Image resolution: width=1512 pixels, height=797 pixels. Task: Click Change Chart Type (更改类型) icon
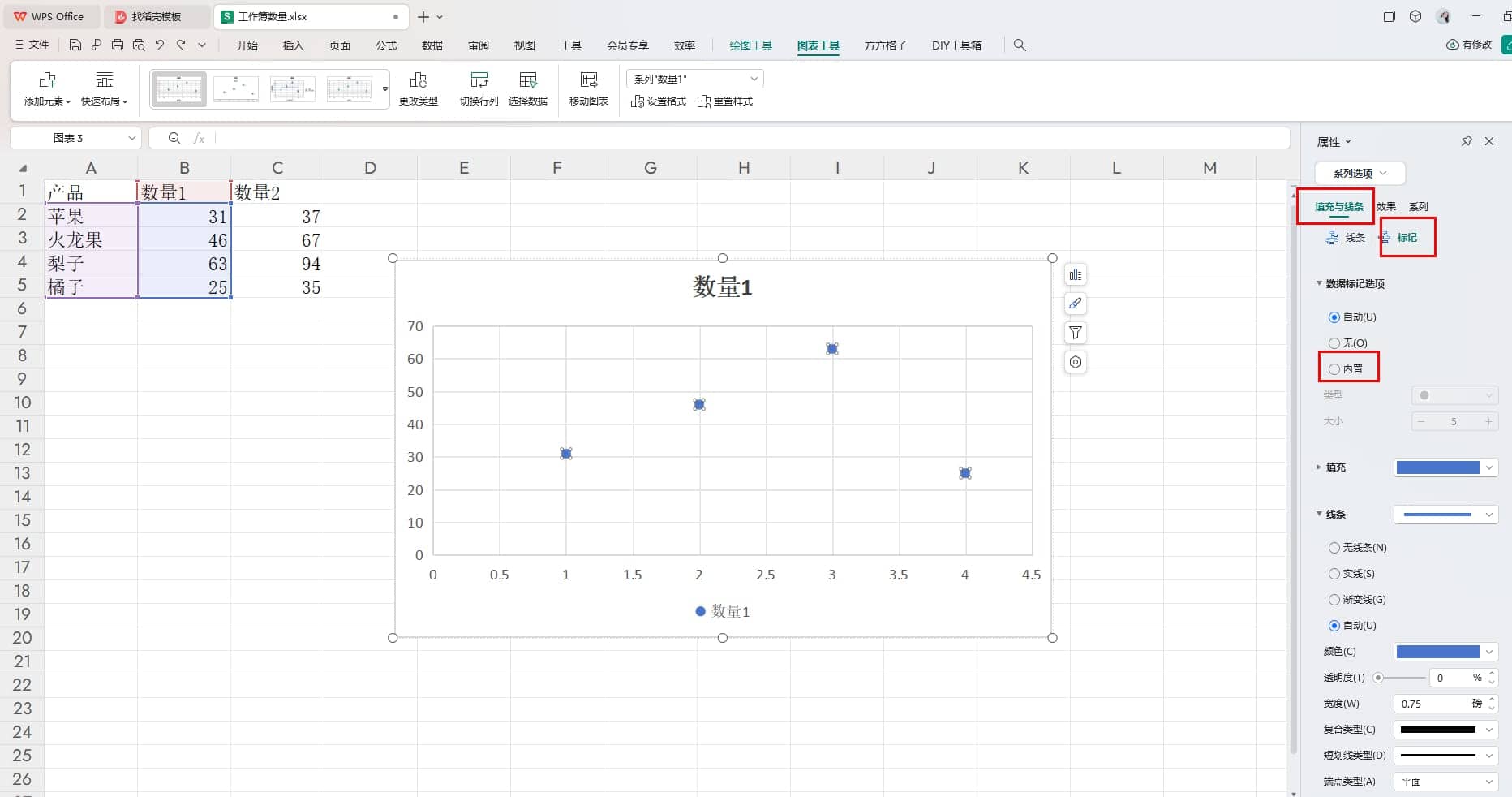[419, 89]
